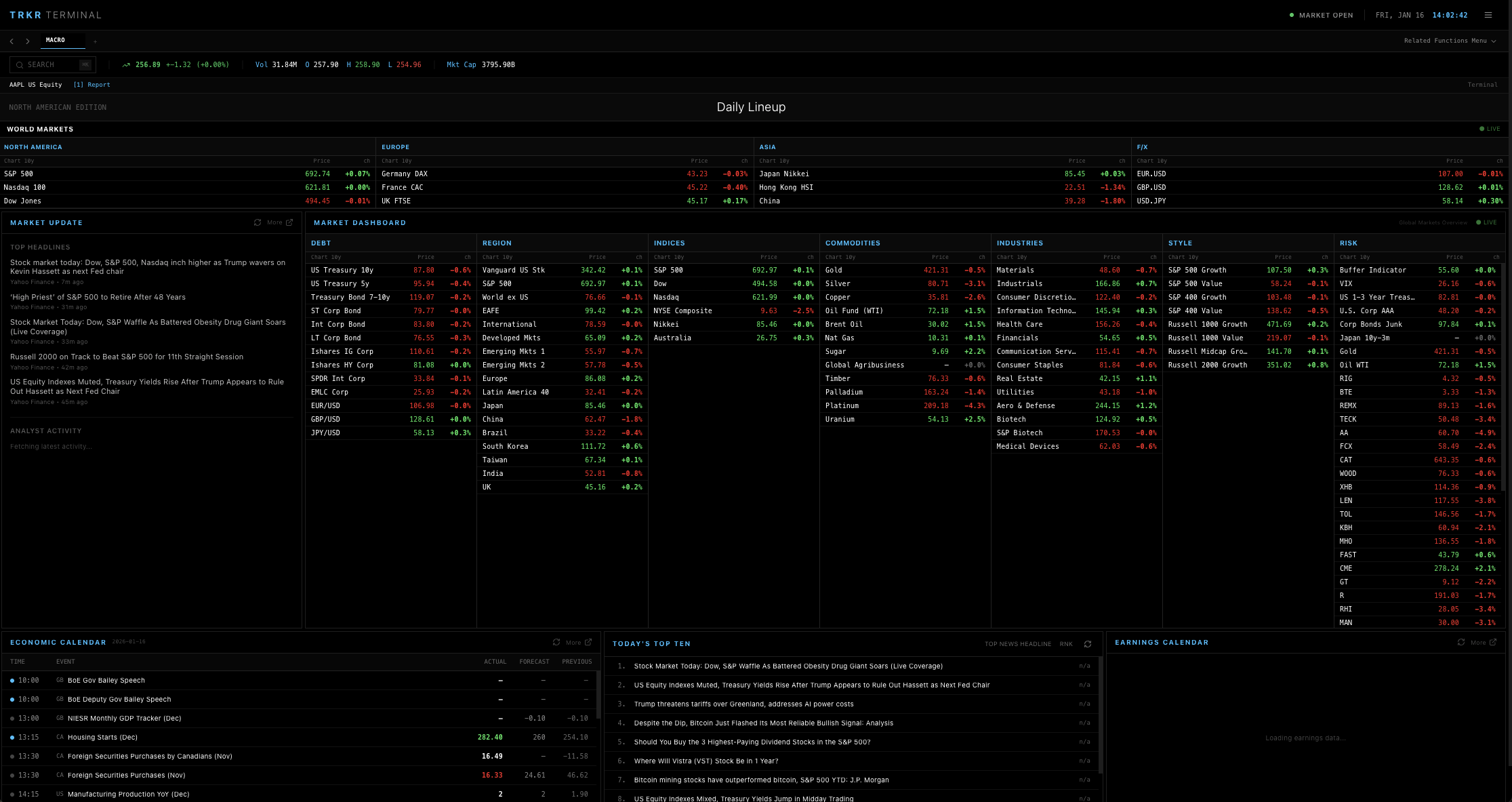This screenshot has width=1512, height=802.
Task: Click the back navigation arrow
Action: click(x=11, y=40)
